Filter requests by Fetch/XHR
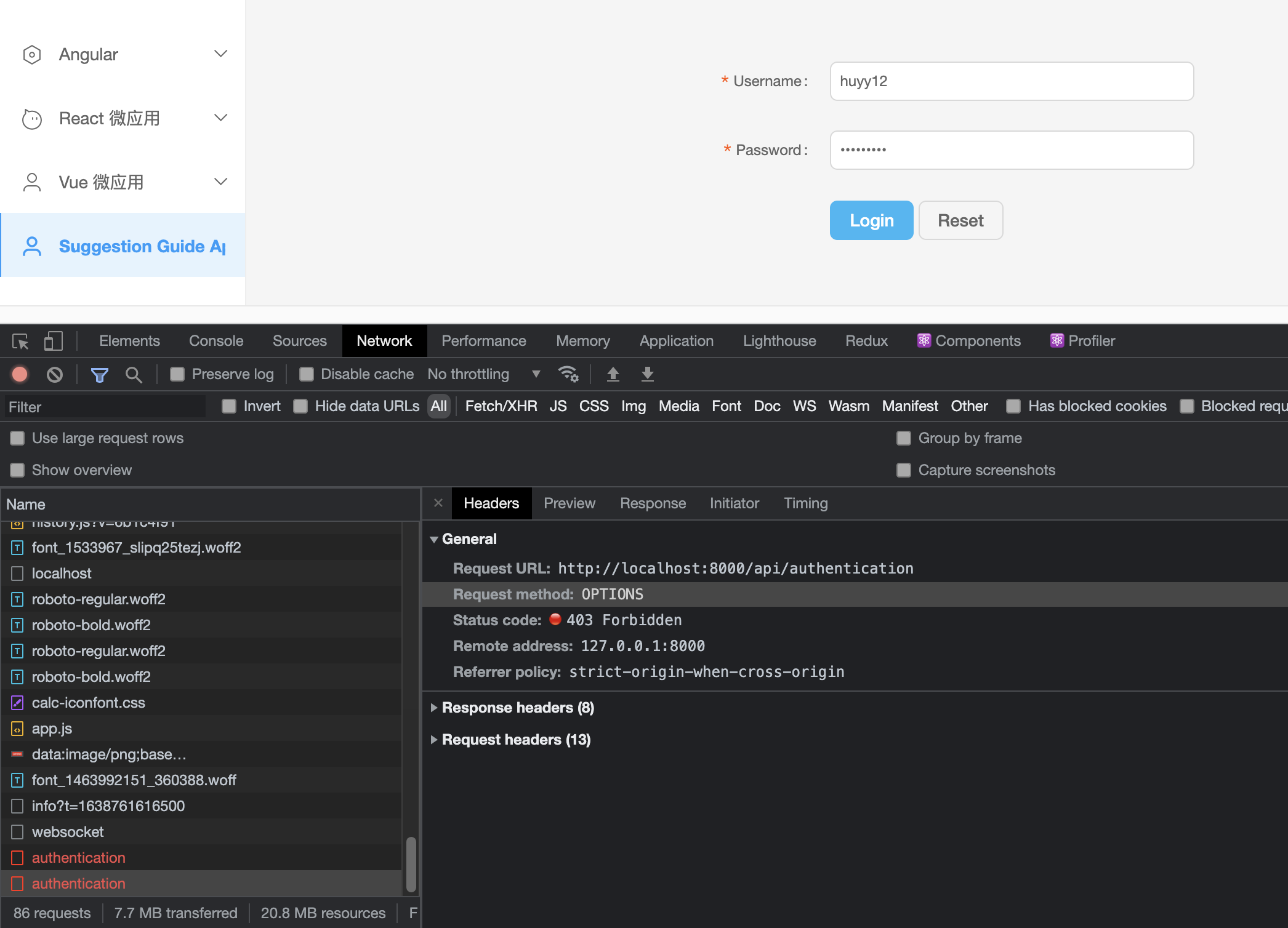Screen dimensions: 1288x928 pyautogui.click(x=501, y=406)
